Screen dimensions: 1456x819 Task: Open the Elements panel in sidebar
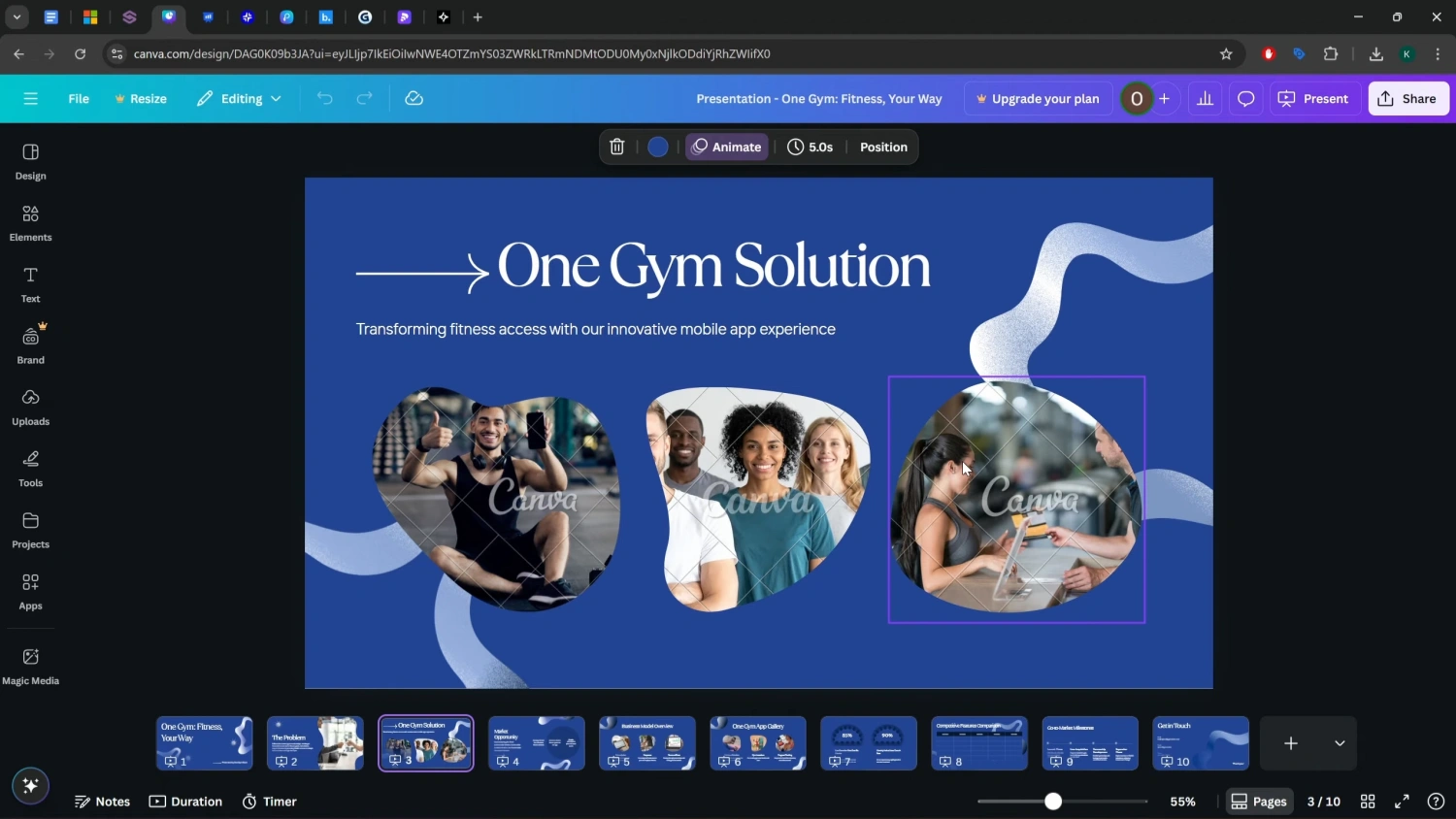point(30,223)
